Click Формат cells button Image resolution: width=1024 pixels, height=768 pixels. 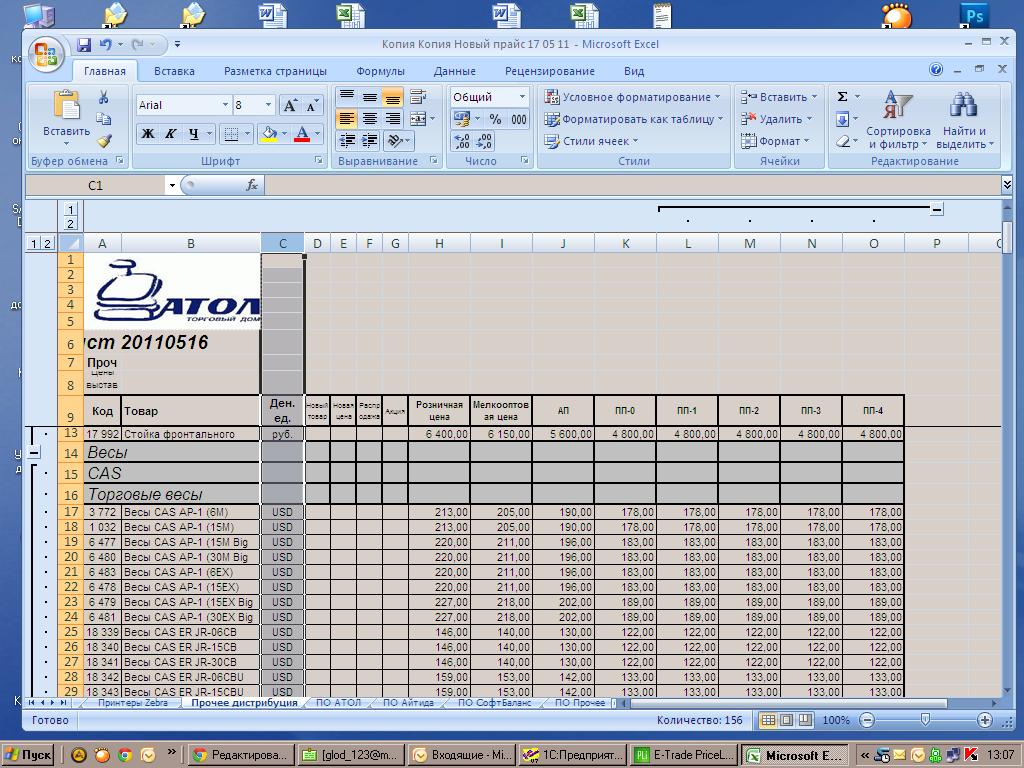(x=775, y=140)
